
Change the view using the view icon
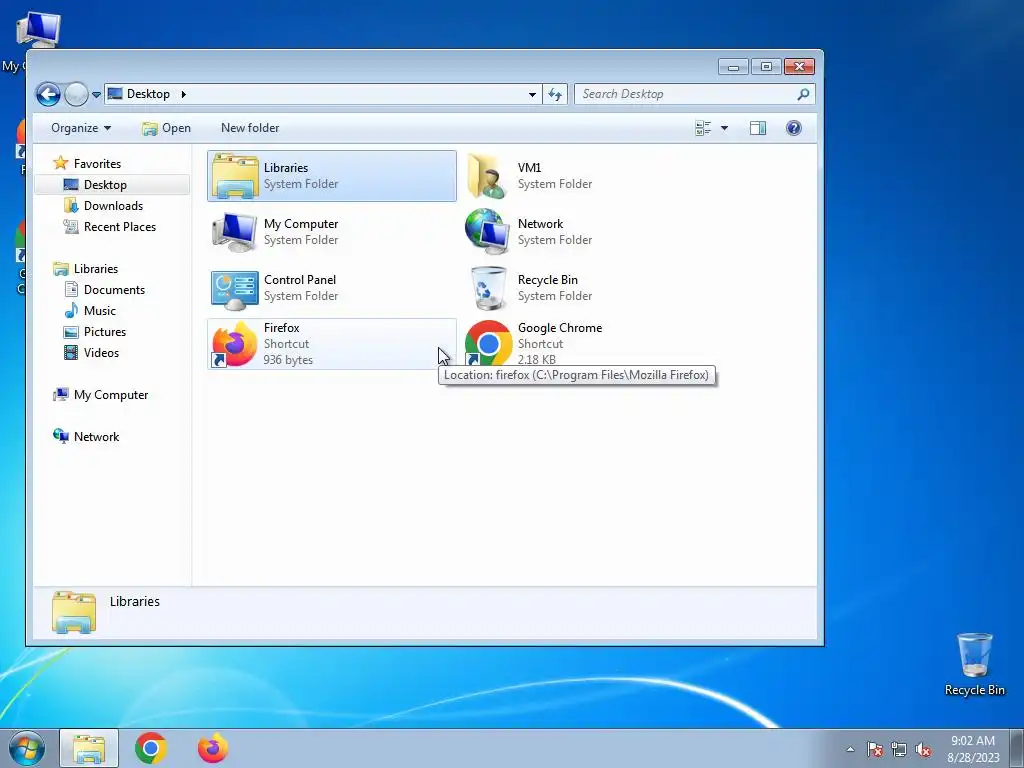tap(703, 128)
